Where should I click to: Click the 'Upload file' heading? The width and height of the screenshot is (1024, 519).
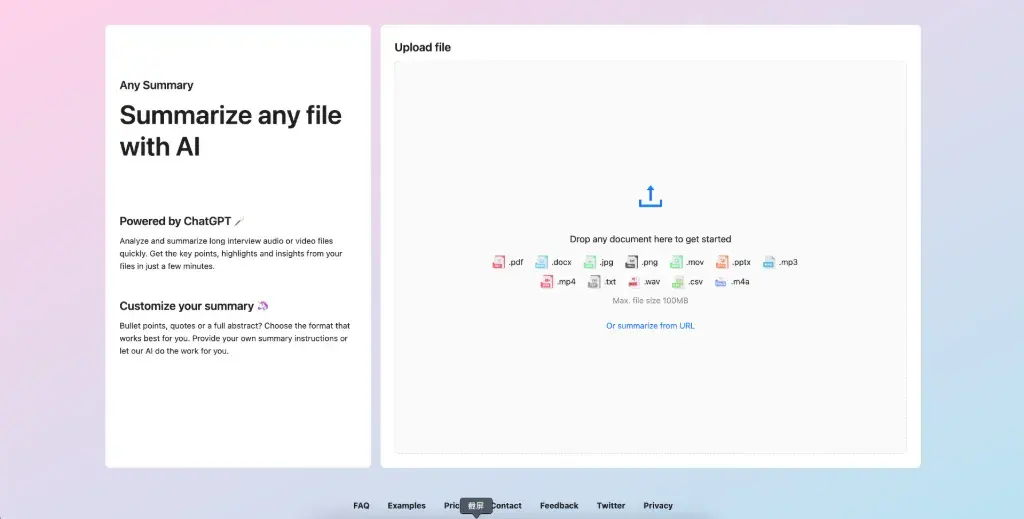423,47
